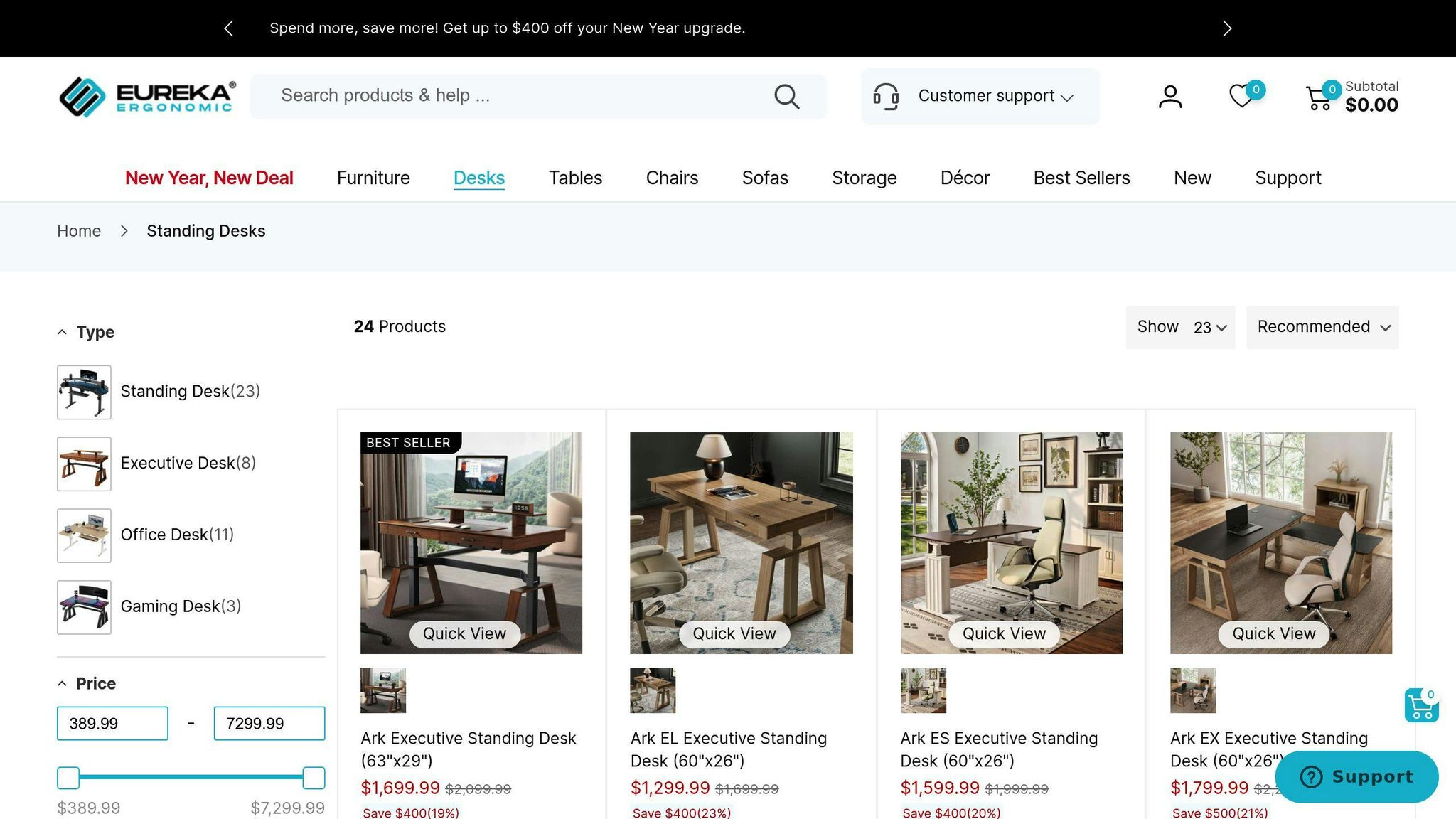
Task: Open the Customer support dropdown
Action: pyautogui.click(x=980, y=96)
